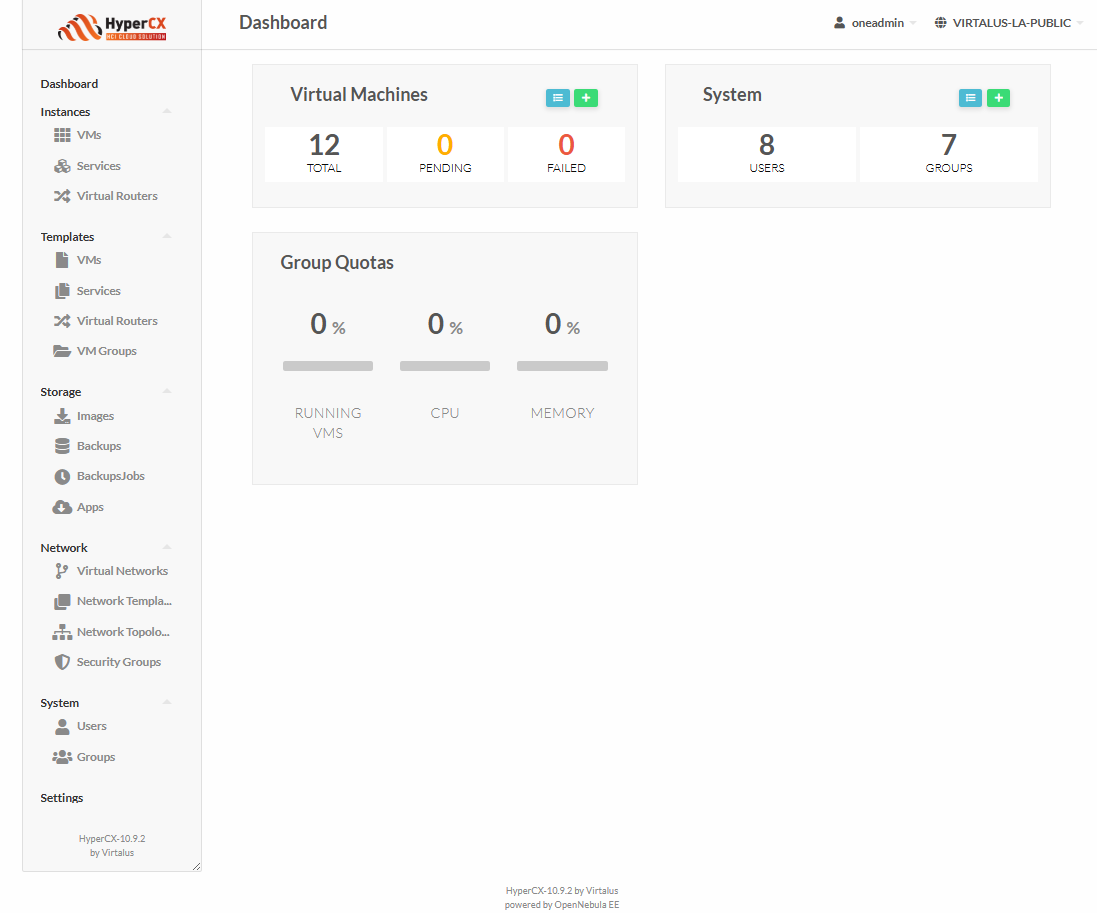Open the Apps cloud download icon
Screen dimensions: 1097x913
click(62, 507)
